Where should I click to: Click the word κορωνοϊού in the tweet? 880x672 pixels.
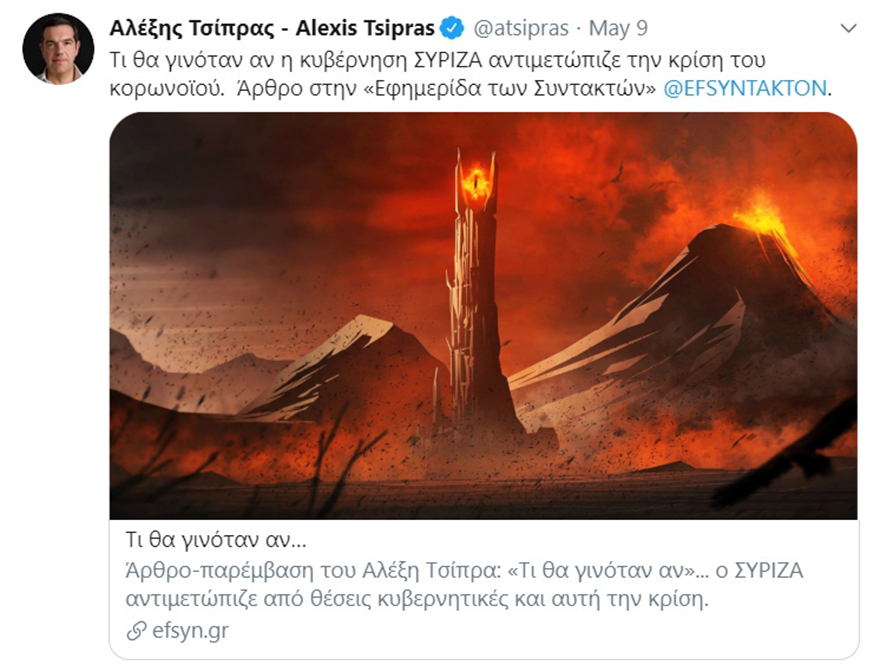point(167,89)
